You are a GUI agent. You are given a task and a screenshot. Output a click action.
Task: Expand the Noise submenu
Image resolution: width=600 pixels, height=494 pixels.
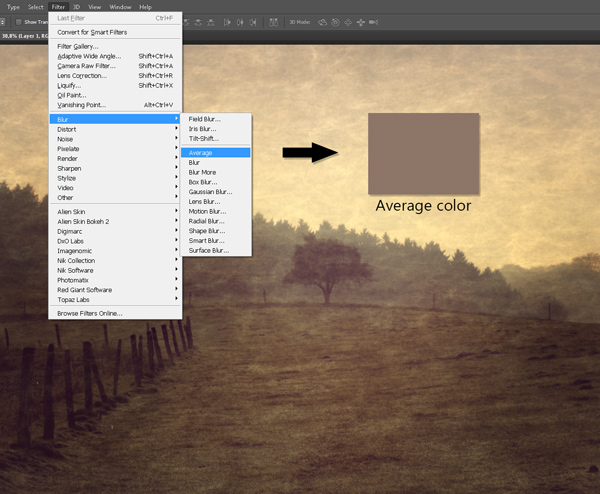[115, 139]
